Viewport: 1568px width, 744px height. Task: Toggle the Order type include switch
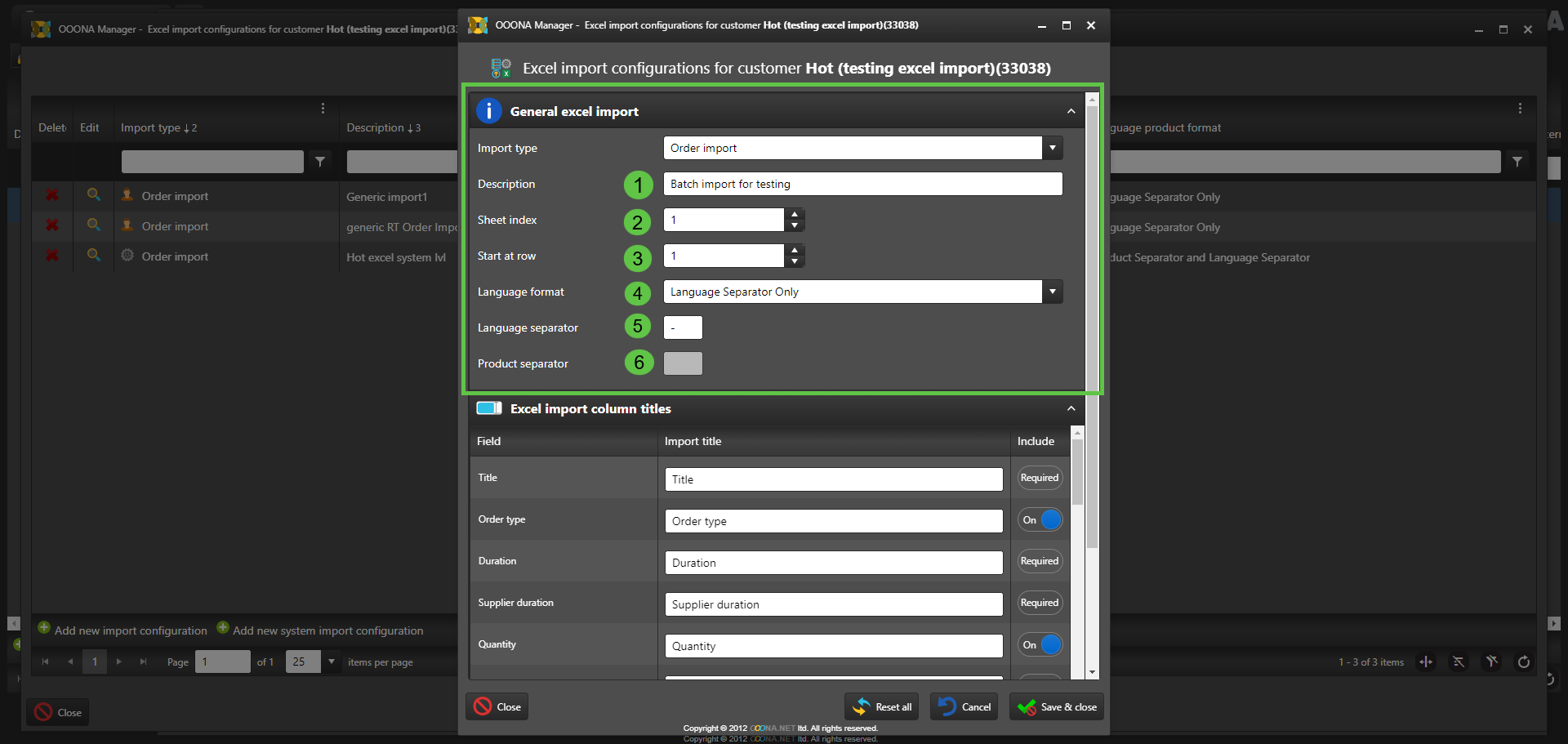coord(1040,520)
